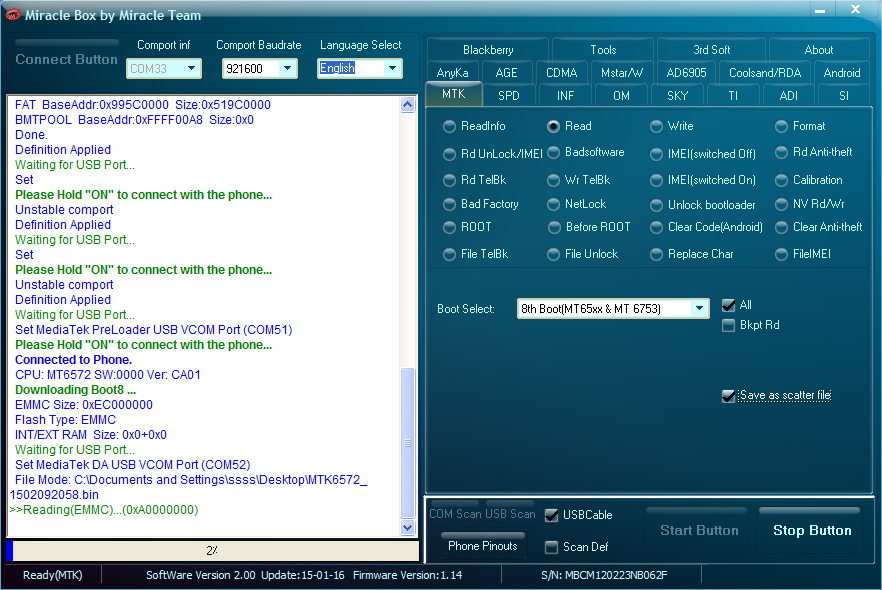The width and height of the screenshot is (882, 590).
Task: Click the Connect Button
Action: [66, 58]
